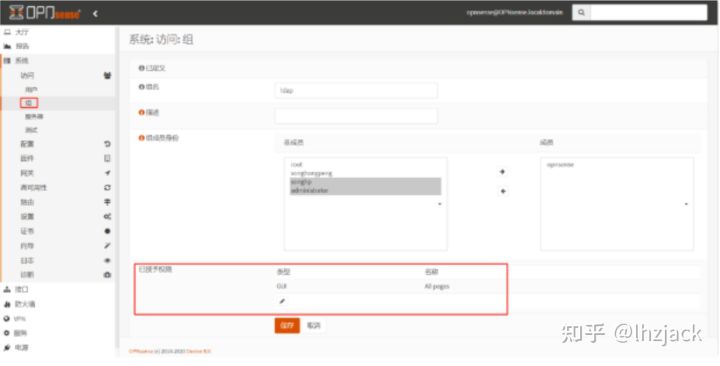720x366 pixels.
Task: Expand the 高可用性 (High Availability) submenu
Action: (34, 187)
